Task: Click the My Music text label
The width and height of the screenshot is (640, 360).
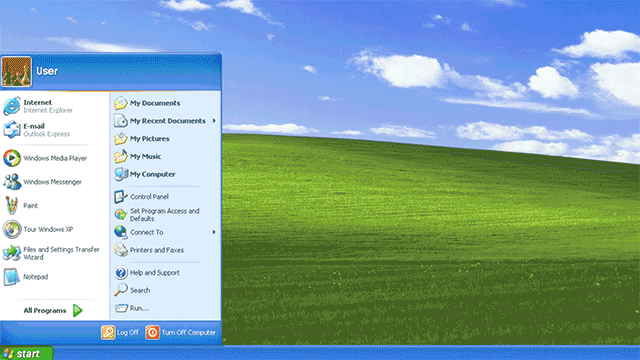Action: (145, 156)
